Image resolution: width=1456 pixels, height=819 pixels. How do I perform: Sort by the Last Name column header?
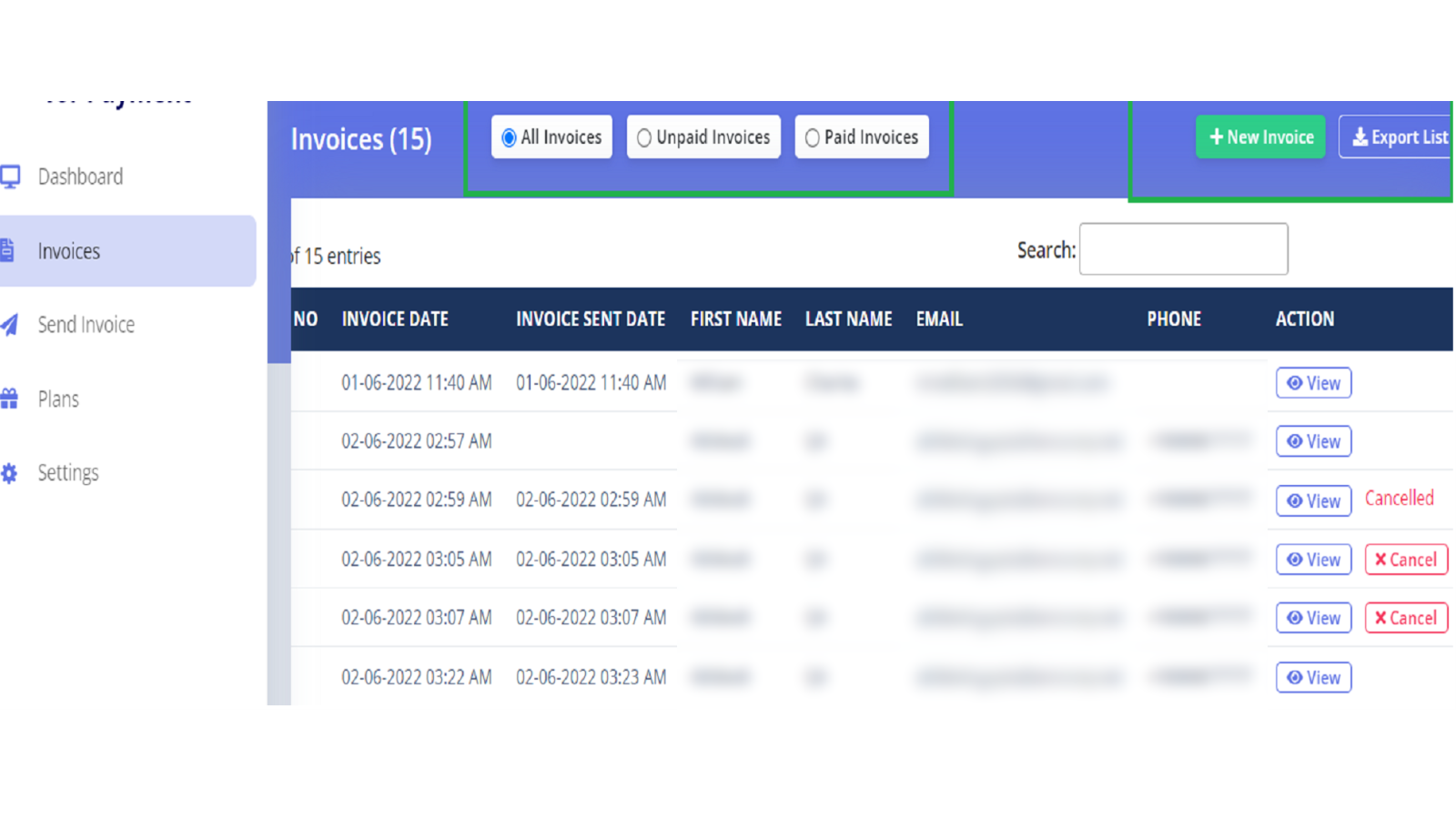(848, 318)
